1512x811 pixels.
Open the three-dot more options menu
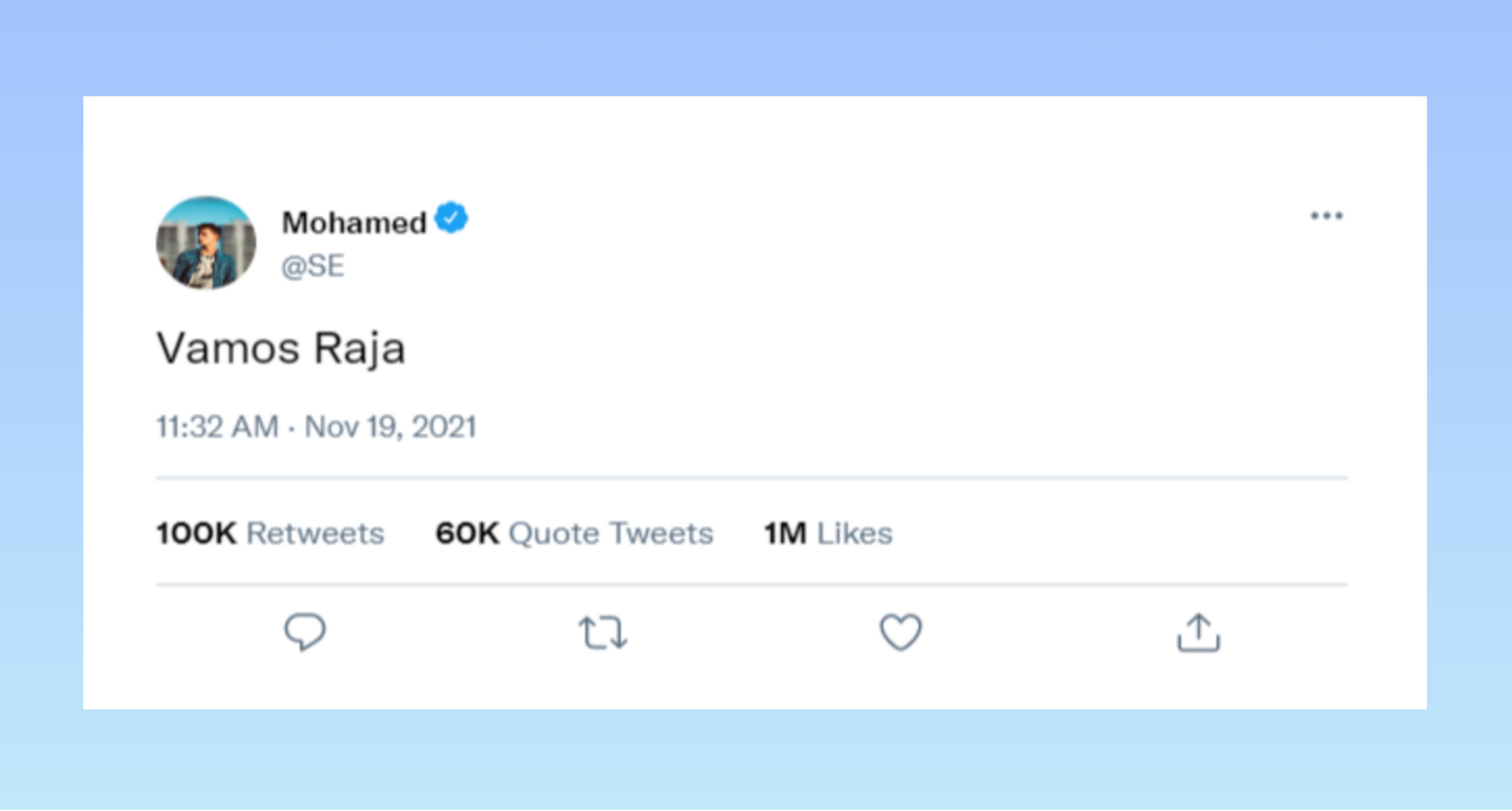coord(1327,216)
